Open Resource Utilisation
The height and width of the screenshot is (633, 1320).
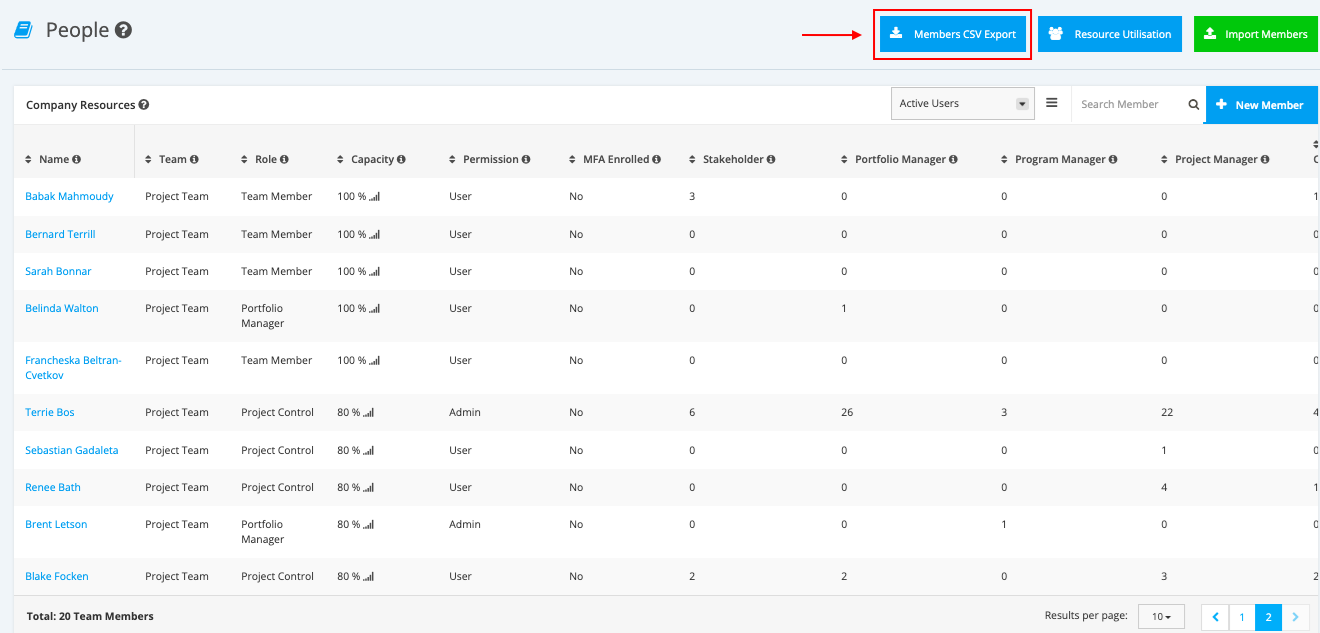click(x=1110, y=34)
